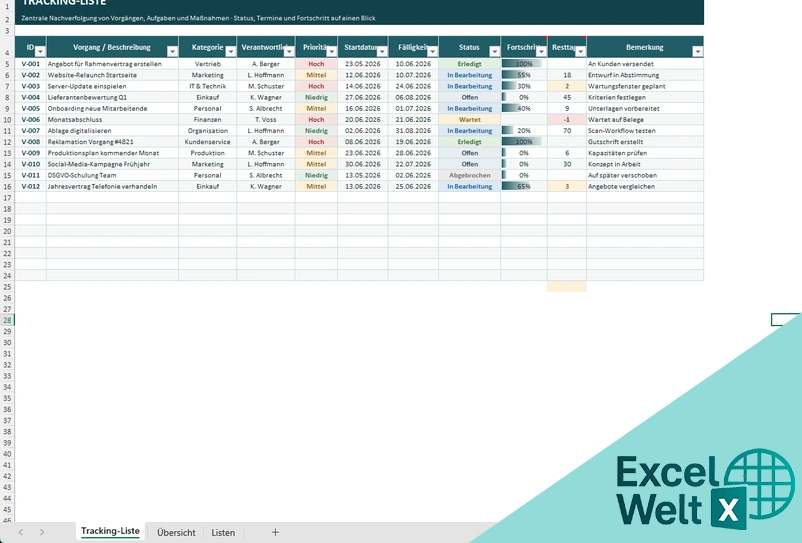
Task: Select row header 28
Action: [x=7, y=320]
